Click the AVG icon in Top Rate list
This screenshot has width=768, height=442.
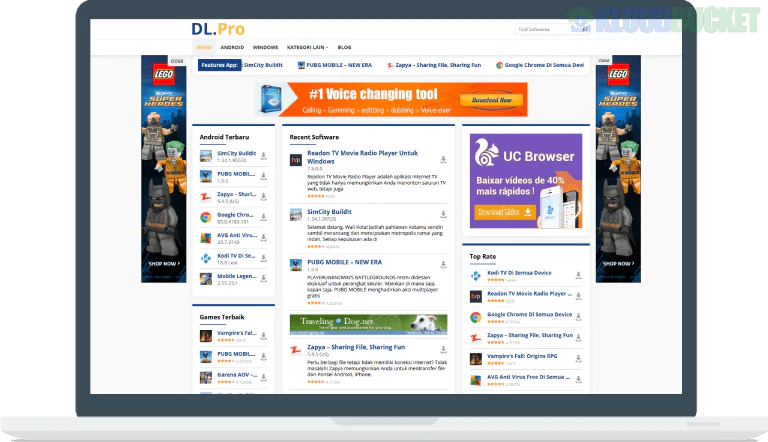pos(477,380)
